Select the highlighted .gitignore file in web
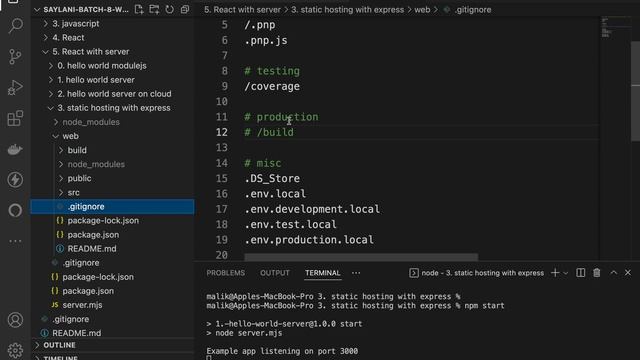Viewport: 640px width, 360px height. (x=112, y=207)
